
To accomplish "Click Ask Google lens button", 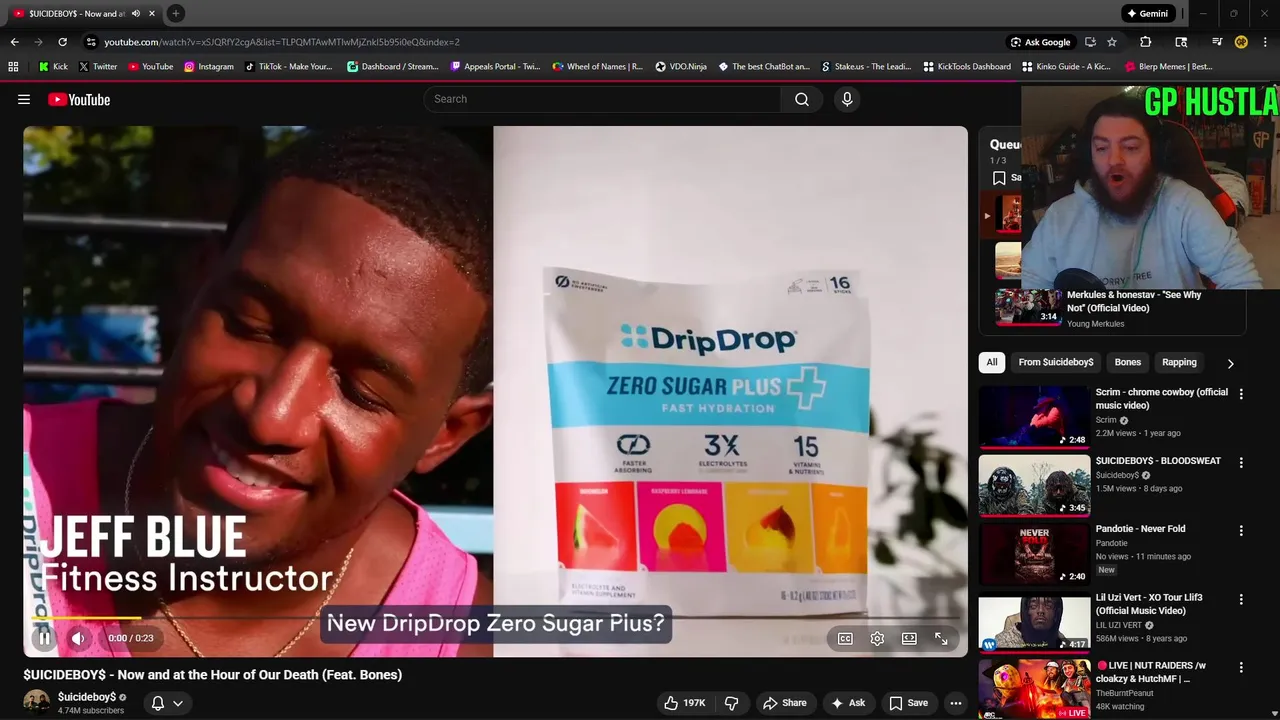I will (1040, 42).
